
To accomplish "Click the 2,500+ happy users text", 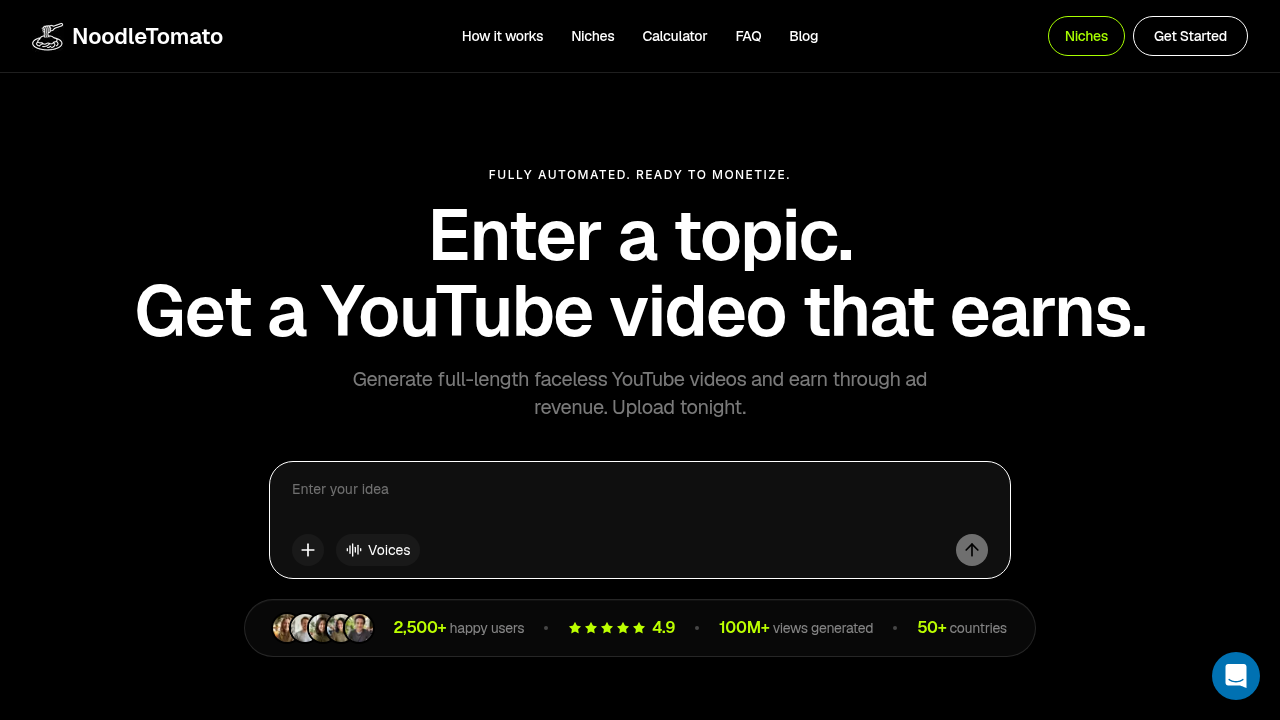I will pos(459,628).
